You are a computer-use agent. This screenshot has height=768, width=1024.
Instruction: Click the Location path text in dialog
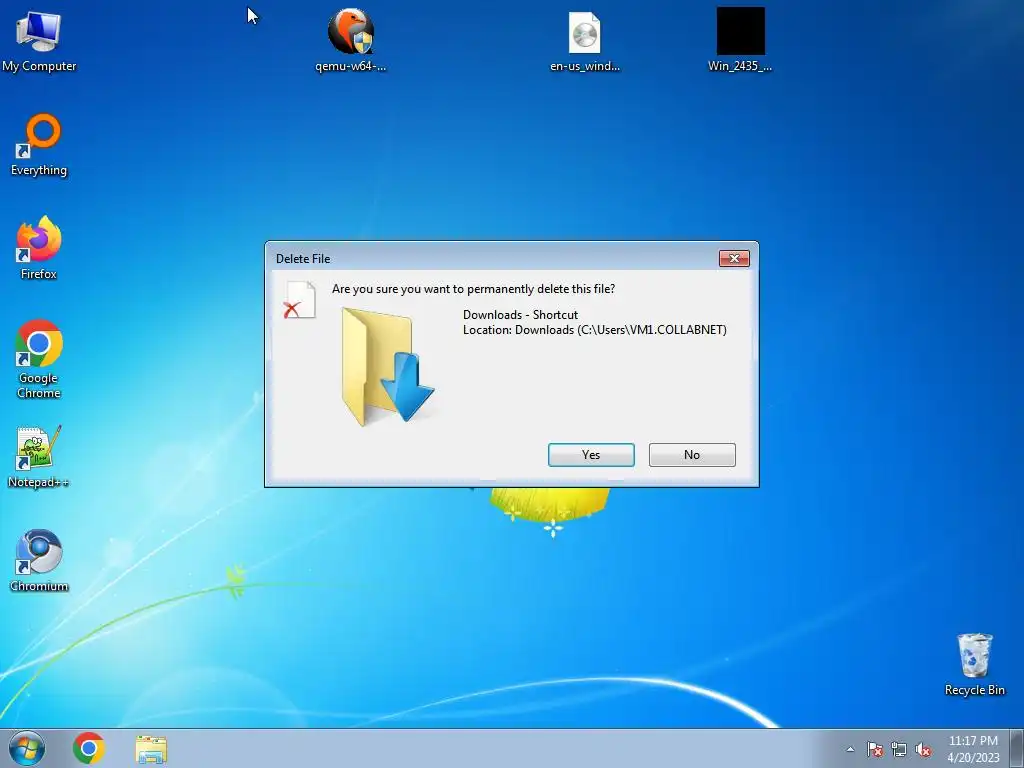coord(595,330)
